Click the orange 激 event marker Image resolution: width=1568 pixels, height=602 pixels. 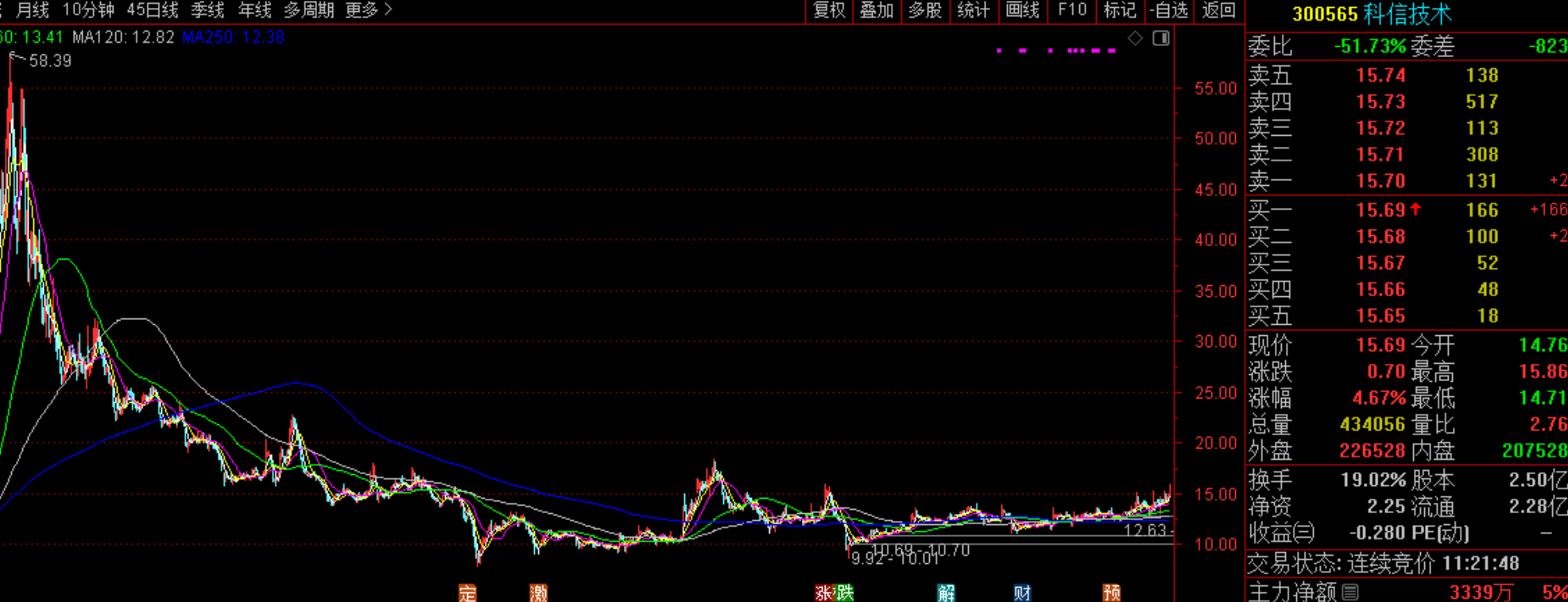click(539, 592)
